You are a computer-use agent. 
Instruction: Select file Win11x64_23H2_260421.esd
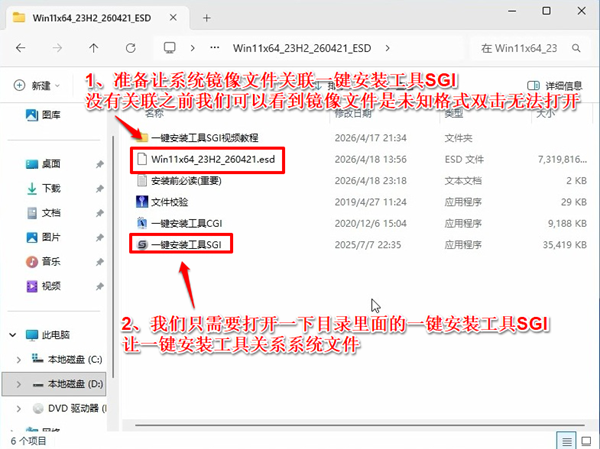coord(206,159)
